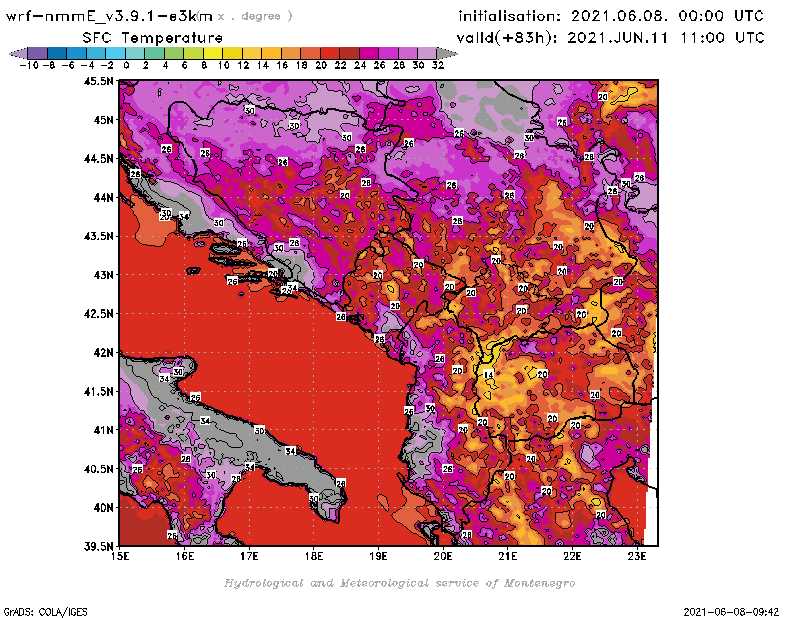Click the '21E' longitude axis label
The image size is (800, 618).
(508, 556)
